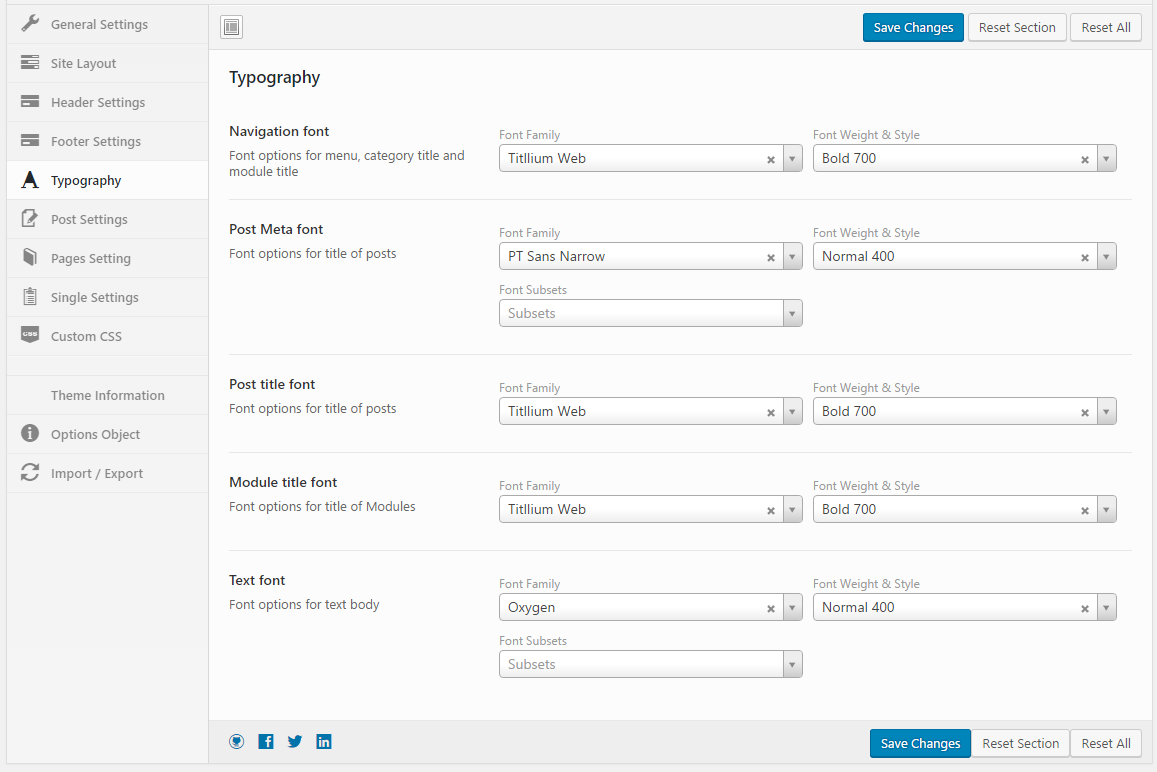Clear the Navigation font family Titillium Web
The image size is (1157, 772).
pos(770,159)
